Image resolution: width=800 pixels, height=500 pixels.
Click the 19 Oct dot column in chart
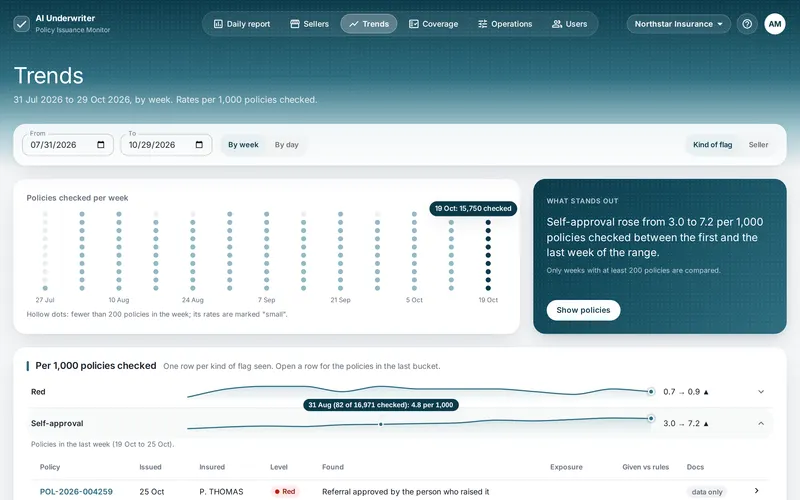tap(488, 255)
